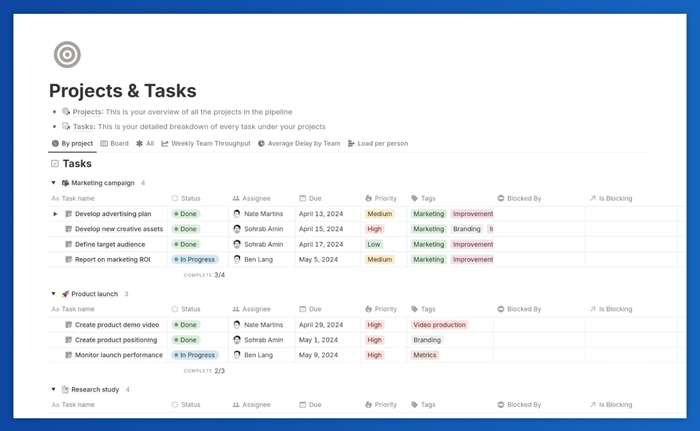The width and height of the screenshot is (700, 431).
Task: Click Assignee column header in Marketing campaign
Action: pyautogui.click(x=251, y=198)
